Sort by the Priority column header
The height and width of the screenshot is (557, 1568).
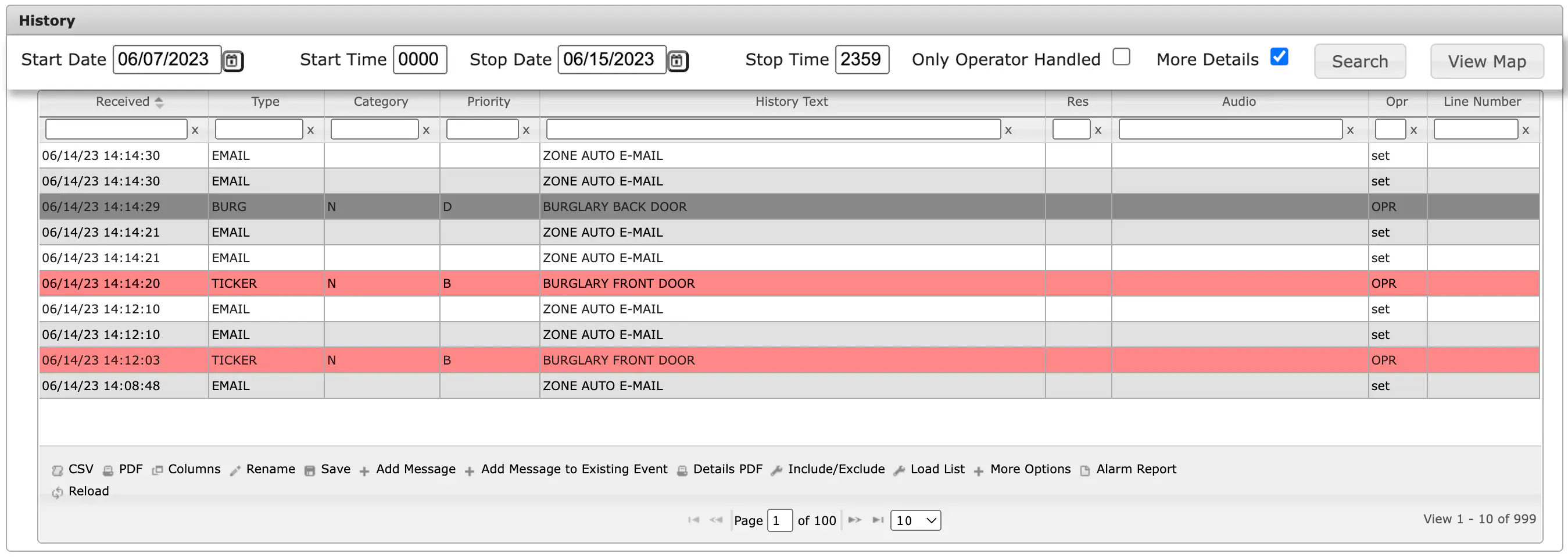(489, 102)
